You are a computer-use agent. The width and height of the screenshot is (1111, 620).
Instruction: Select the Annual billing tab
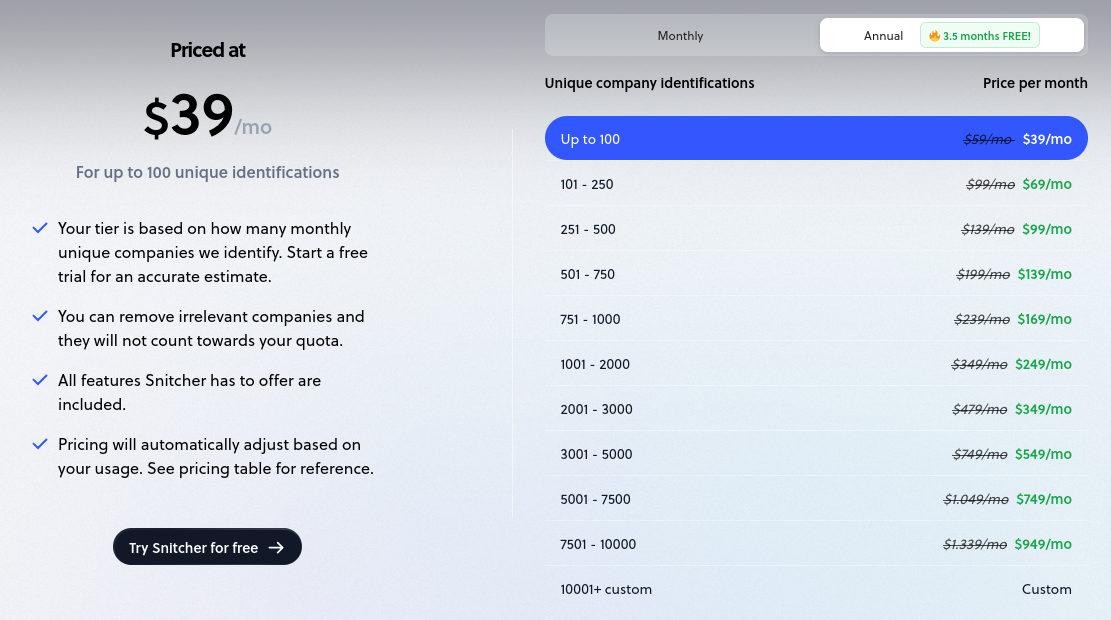coord(952,35)
